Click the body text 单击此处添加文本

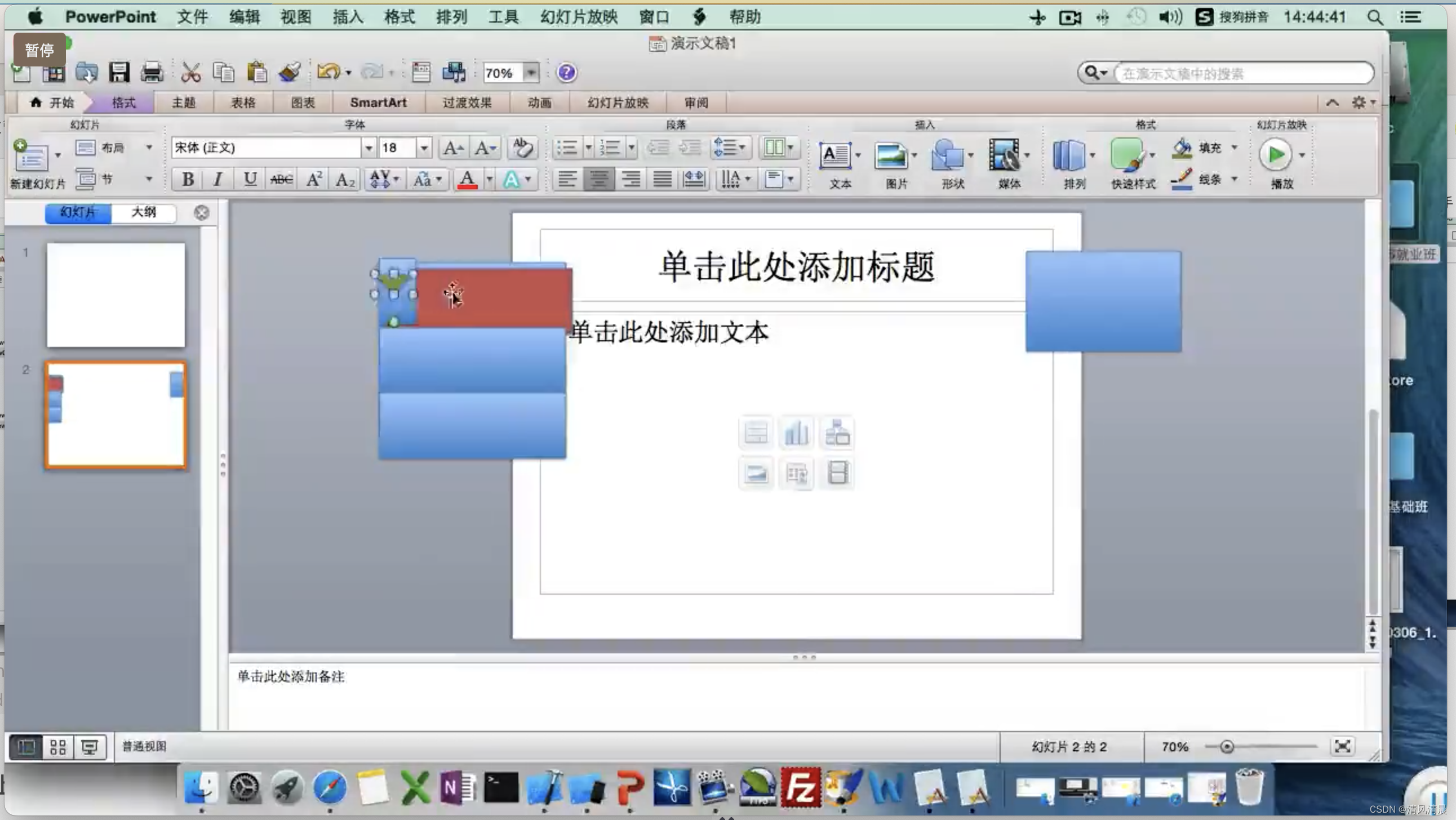[x=669, y=332]
